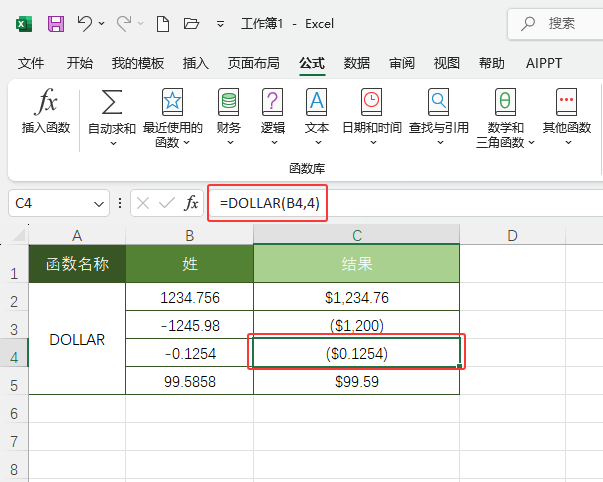Switch to the 我的模板 tab
The image size is (603, 482).
138,63
